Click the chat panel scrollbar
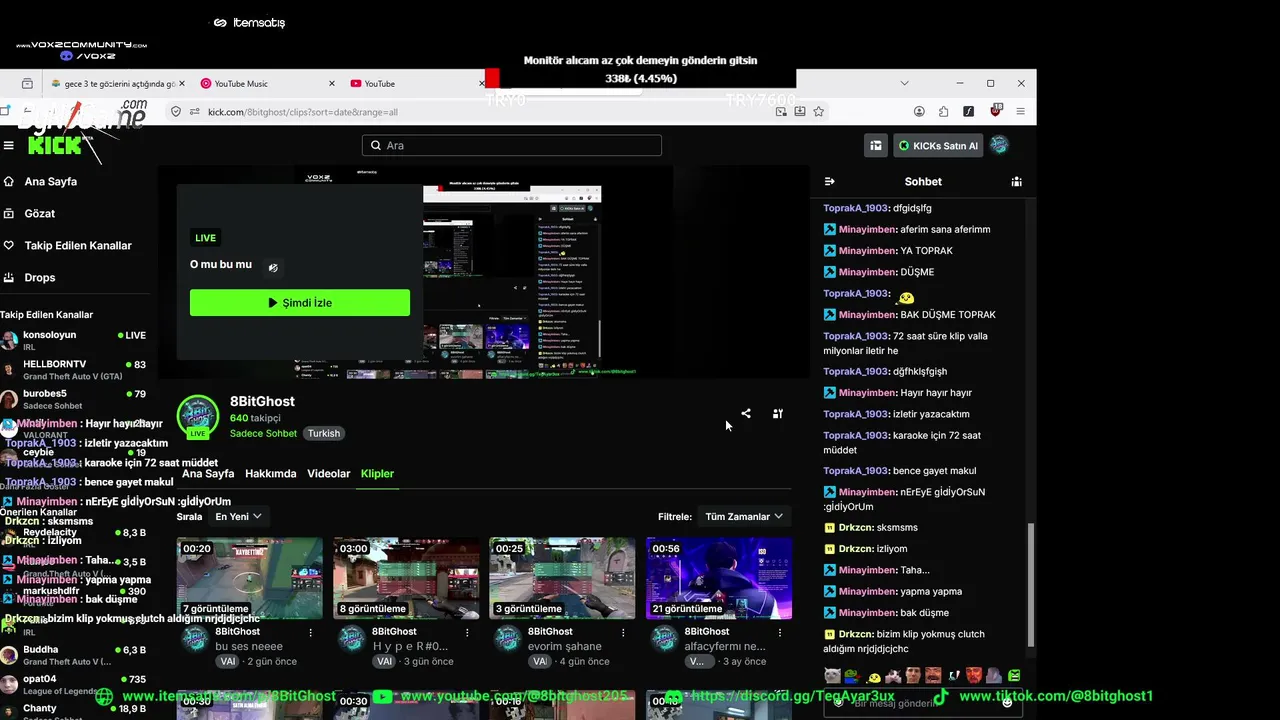The width and height of the screenshot is (1280, 720). (1031, 585)
